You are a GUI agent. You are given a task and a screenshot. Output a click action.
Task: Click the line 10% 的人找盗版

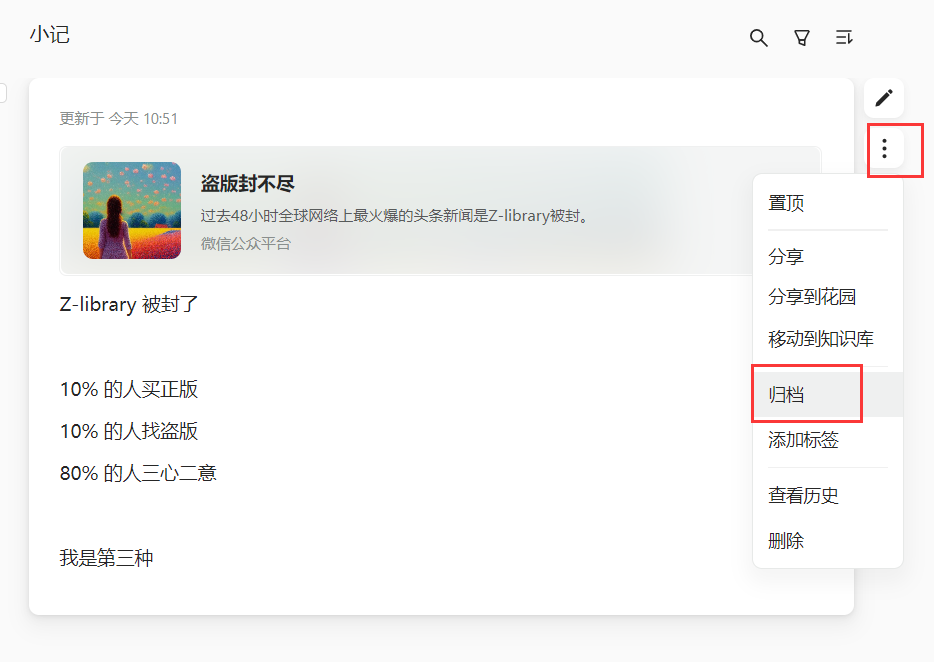[129, 431]
